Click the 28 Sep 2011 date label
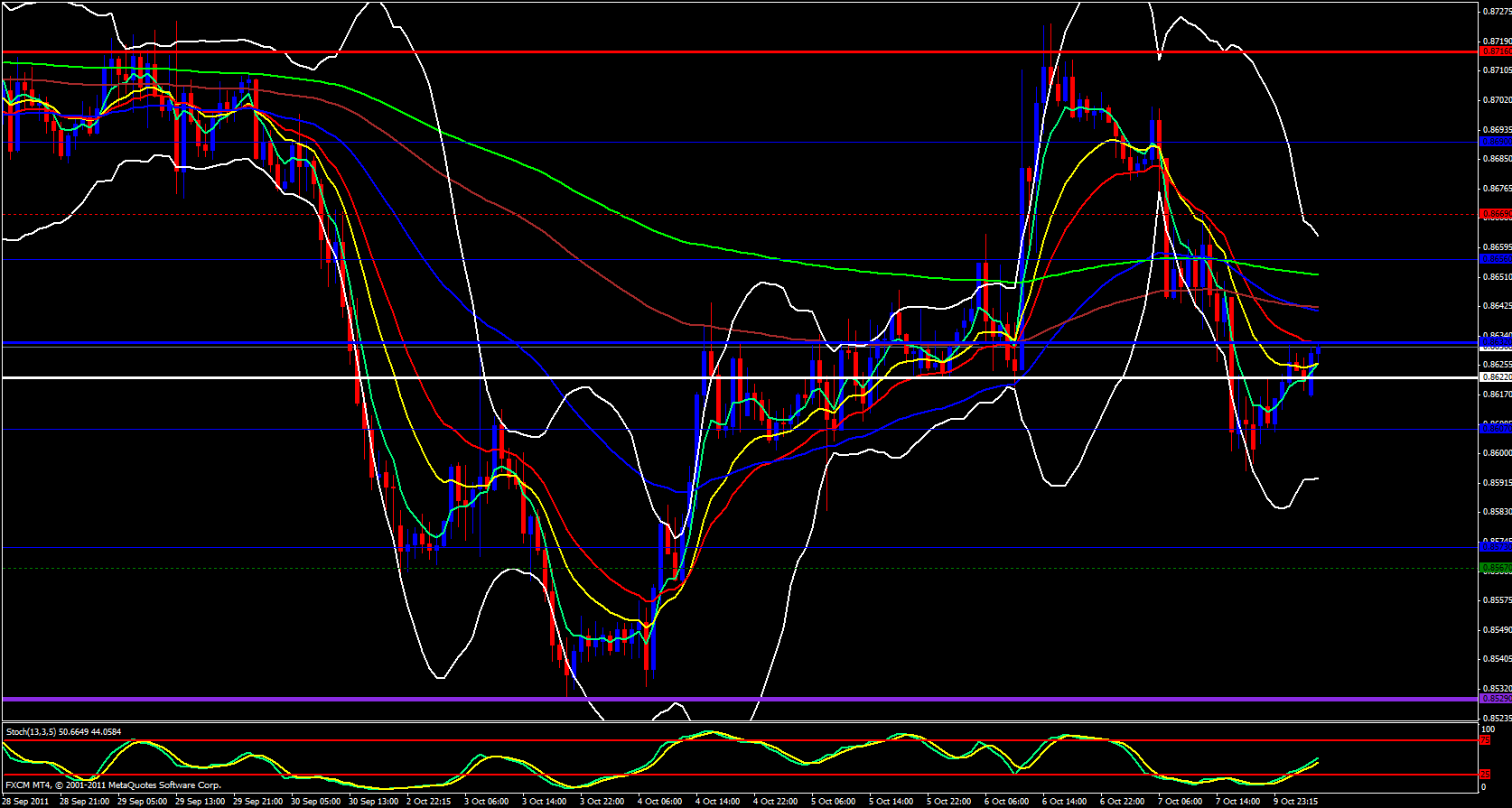This screenshot has width=1512, height=808. pos(25,802)
